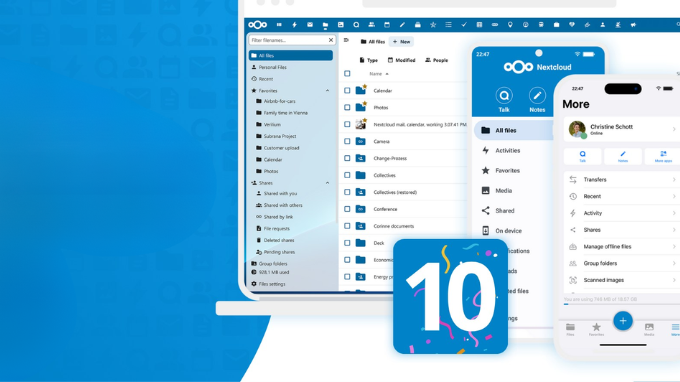This screenshot has width=680, height=382.
Task: Check the Photos folder checkbox
Action: pos(347,108)
